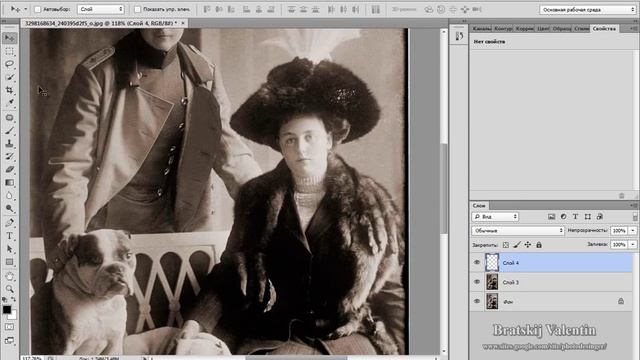
Task: Toggle lock transparent pixels
Action: (506, 245)
